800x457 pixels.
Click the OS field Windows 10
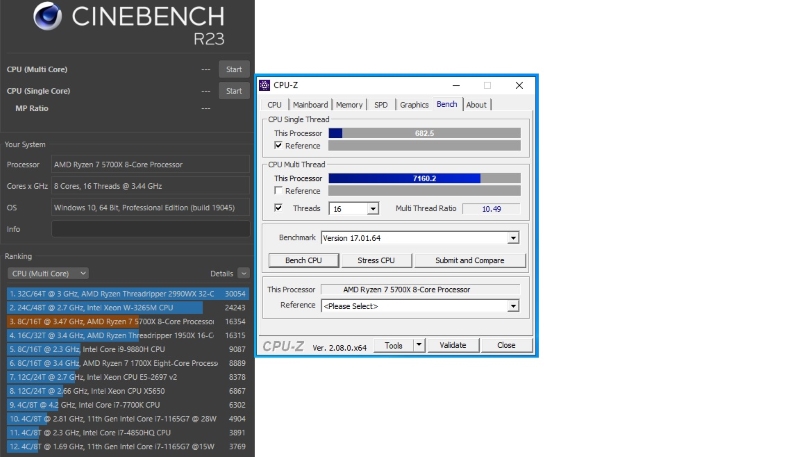pyautogui.click(x=151, y=208)
